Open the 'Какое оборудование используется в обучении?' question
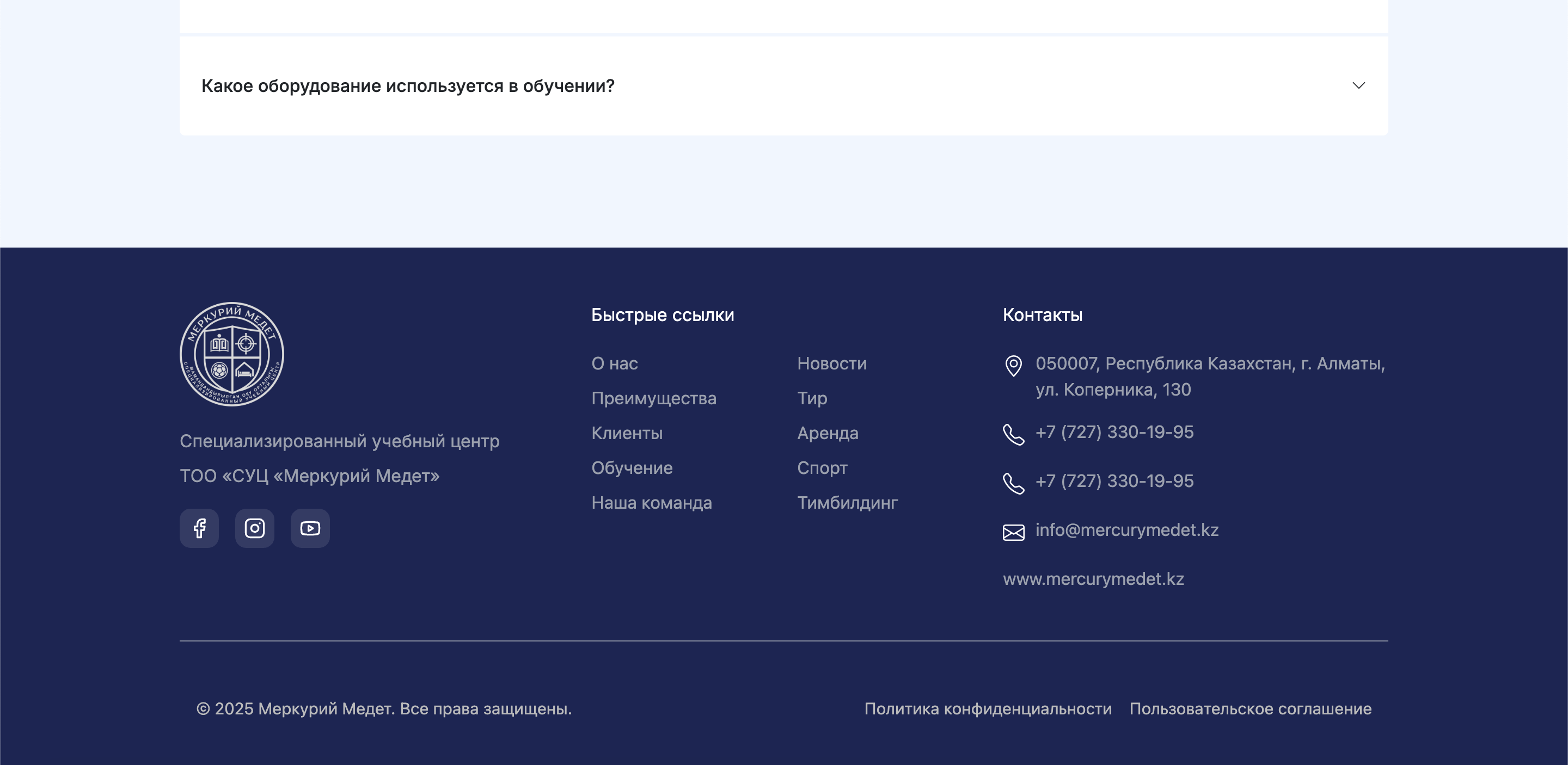Image resolution: width=1568 pixels, height=765 pixels. [x=408, y=86]
